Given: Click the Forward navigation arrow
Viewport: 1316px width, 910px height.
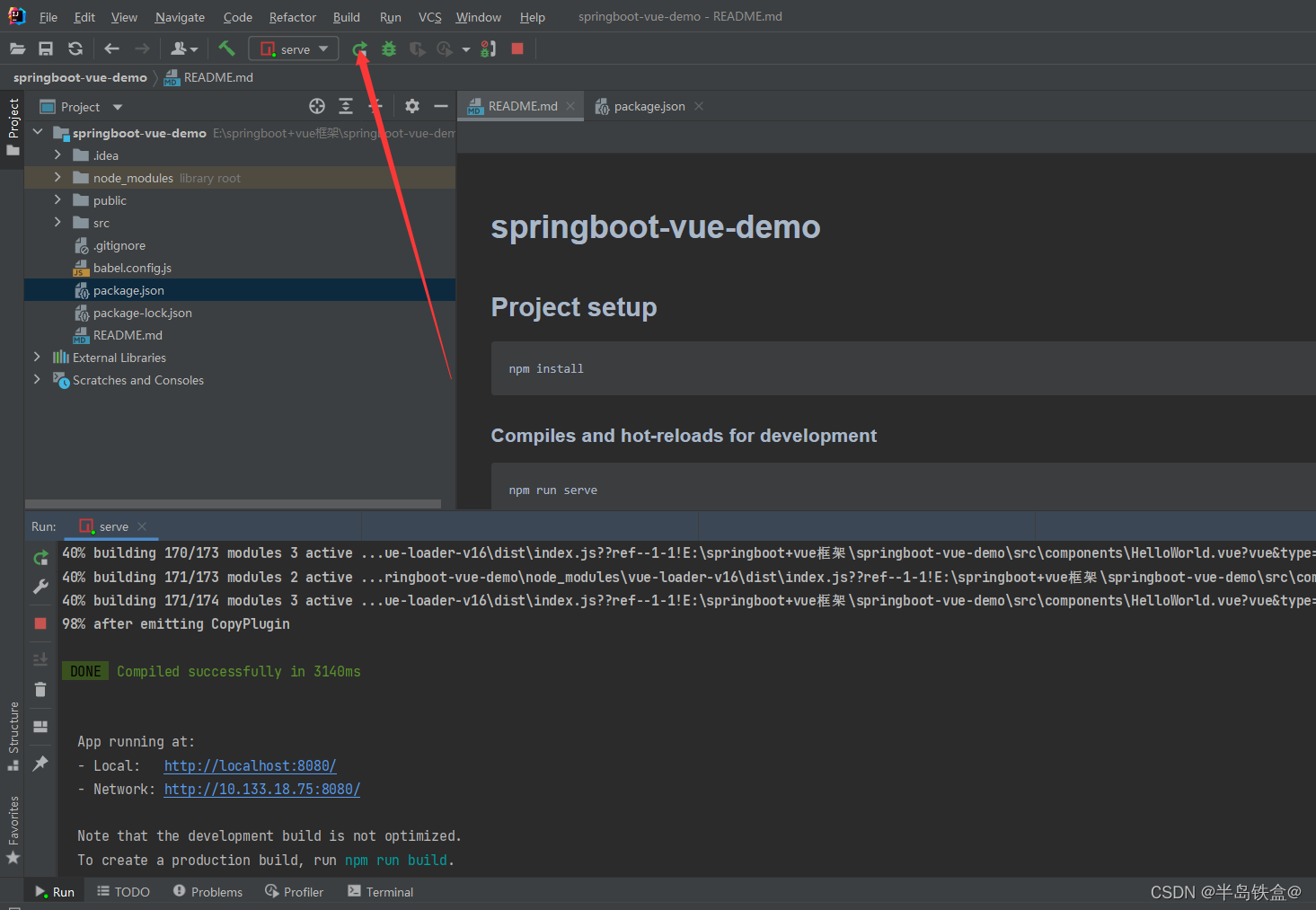Looking at the screenshot, I should click(142, 49).
